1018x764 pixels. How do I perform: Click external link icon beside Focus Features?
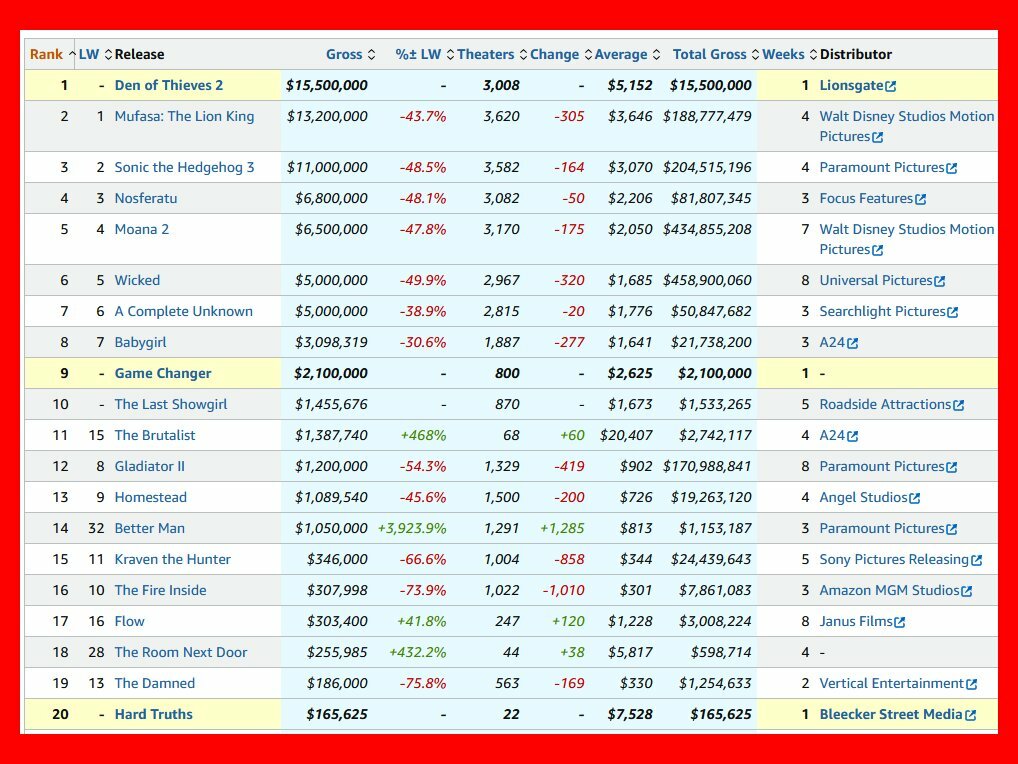(x=921, y=200)
